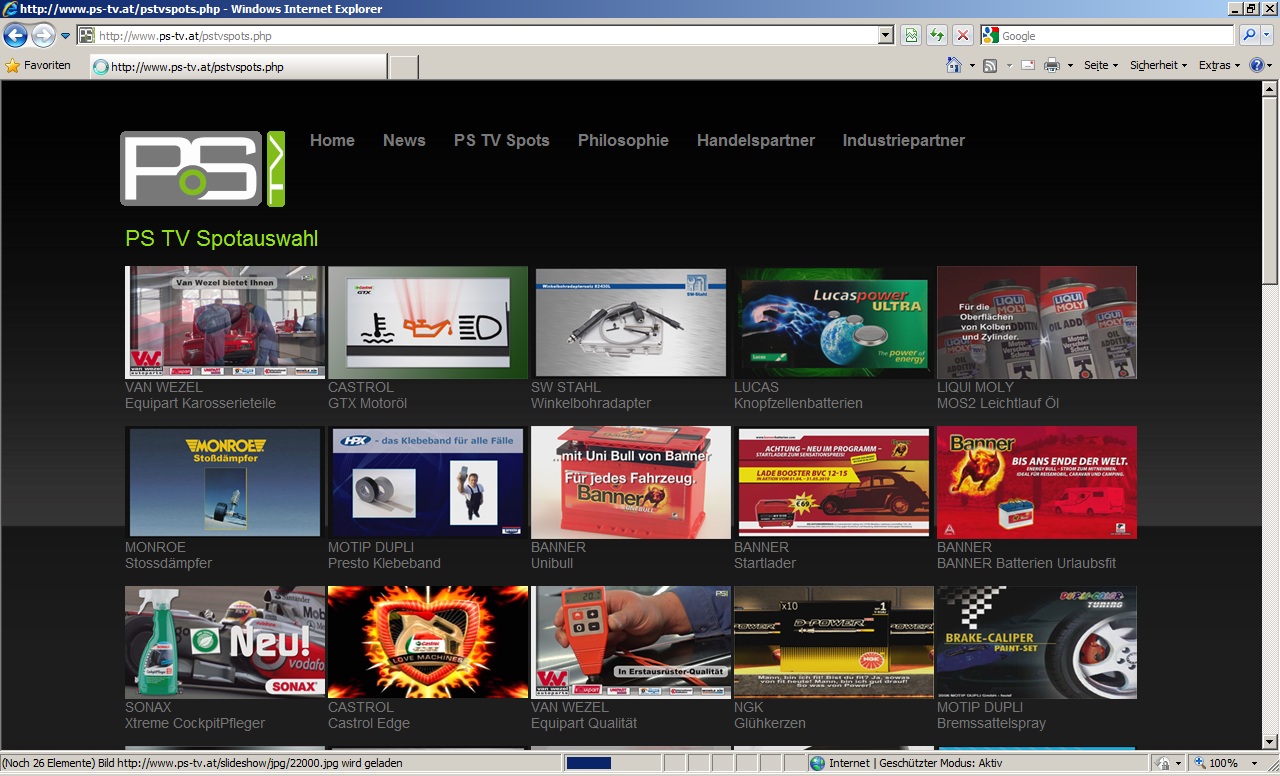Open the Motip Dupli Presto Klebeband thumbnail

click(428, 482)
